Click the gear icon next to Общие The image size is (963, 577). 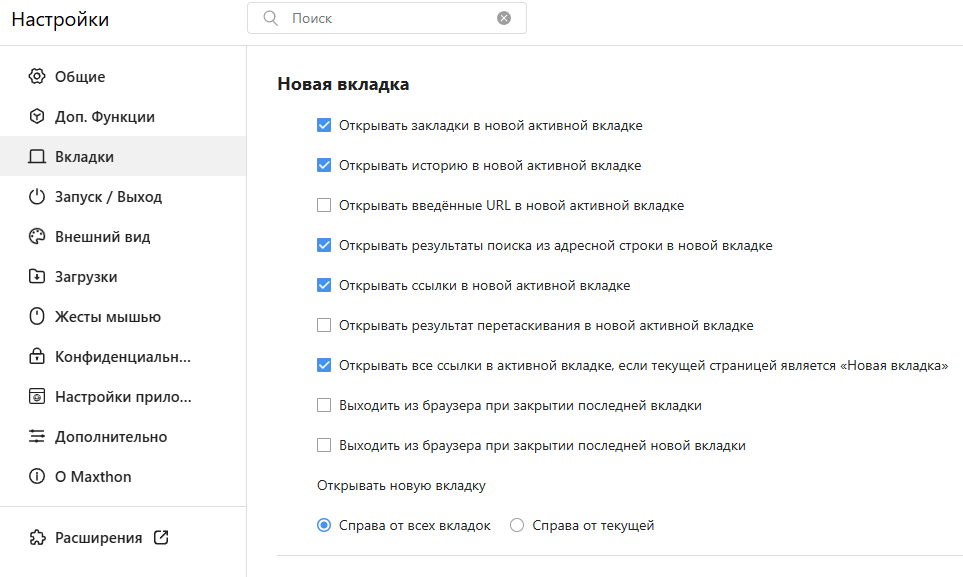[x=37, y=77]
